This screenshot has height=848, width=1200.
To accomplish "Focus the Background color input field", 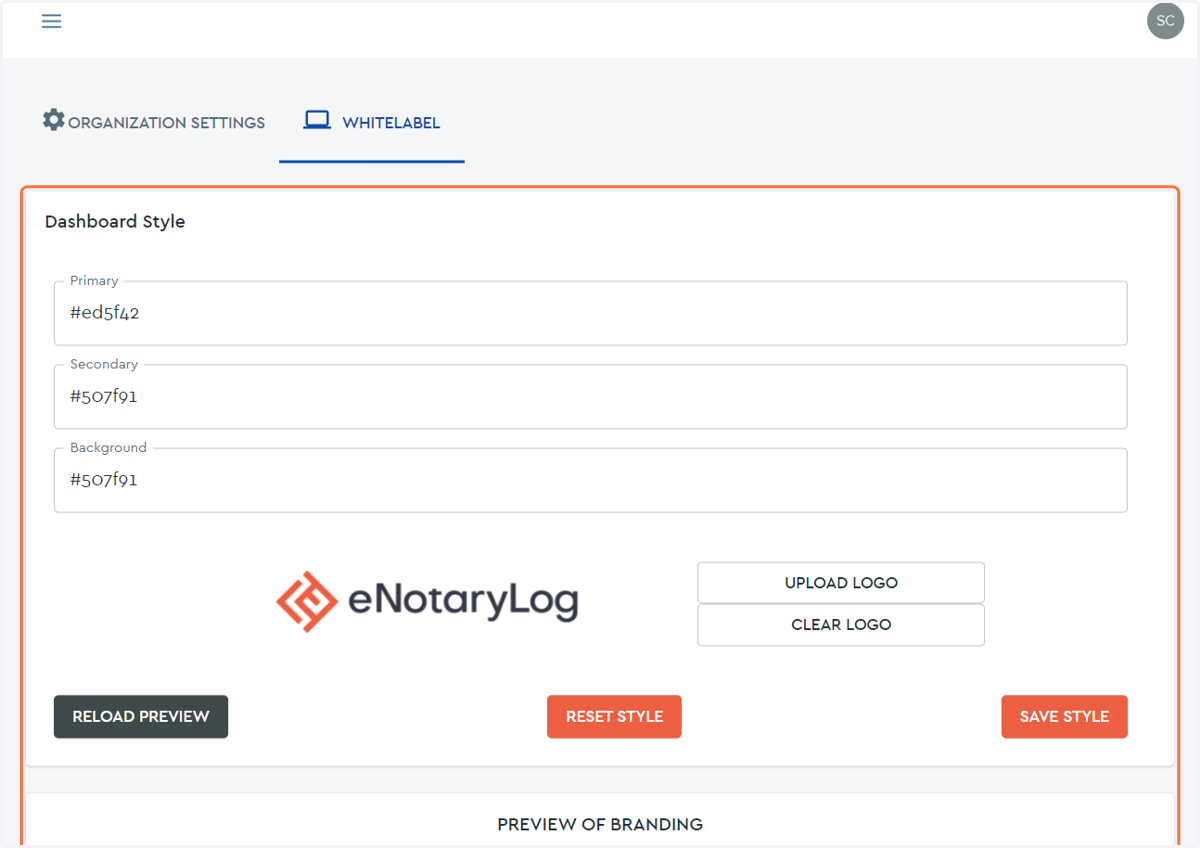I will pyautogui.click(x=590, y=480).
